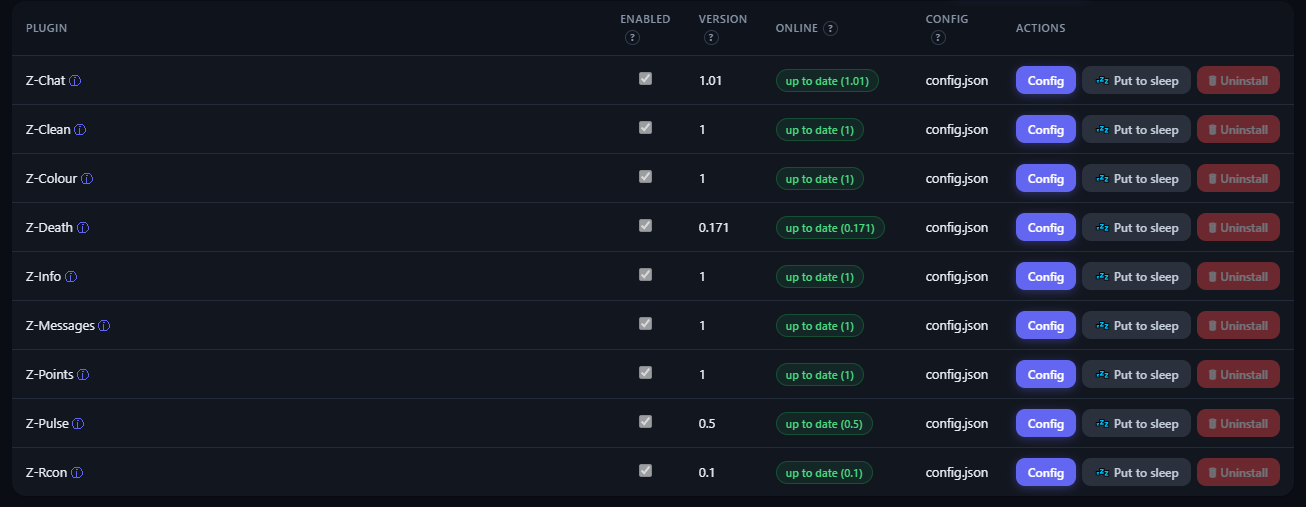
Task: Click the up to date (0.171) badge
Action: coord(830,228)
